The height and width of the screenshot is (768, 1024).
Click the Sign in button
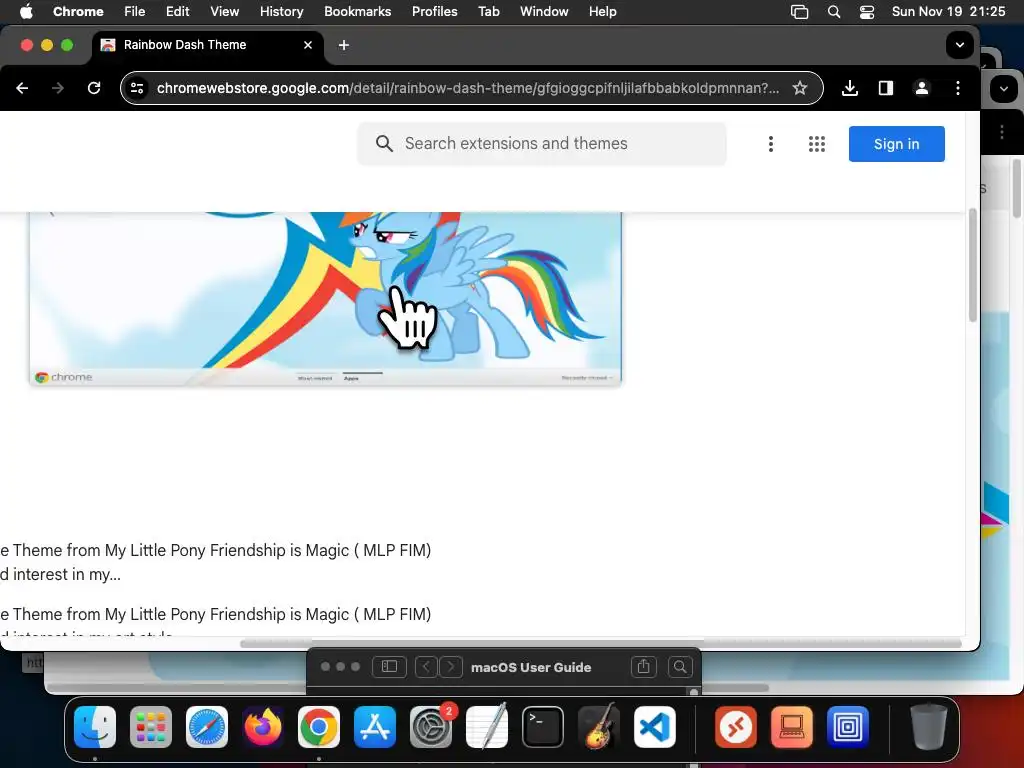[896, 144]
